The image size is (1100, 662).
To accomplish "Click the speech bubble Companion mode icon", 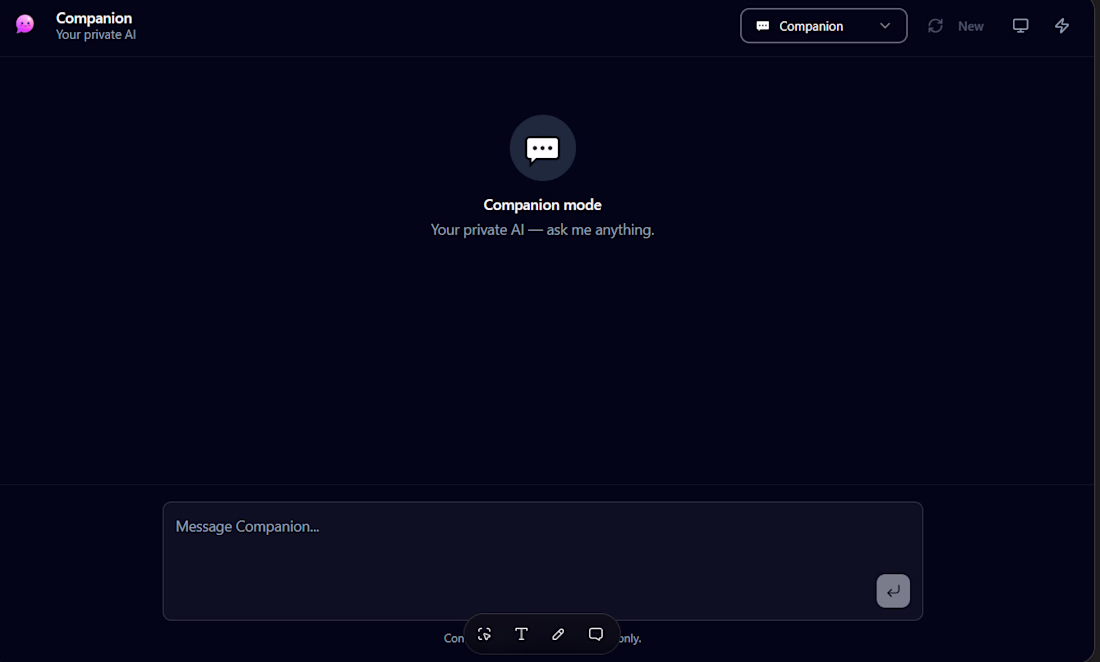I will click(542, 148).
